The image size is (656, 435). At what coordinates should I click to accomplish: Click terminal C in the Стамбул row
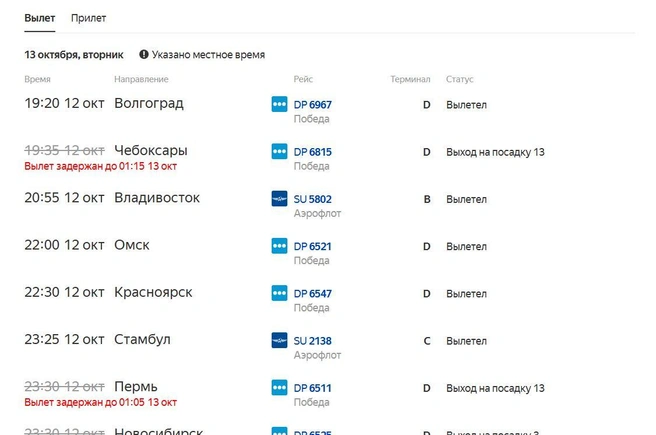(x=427, y=341)
